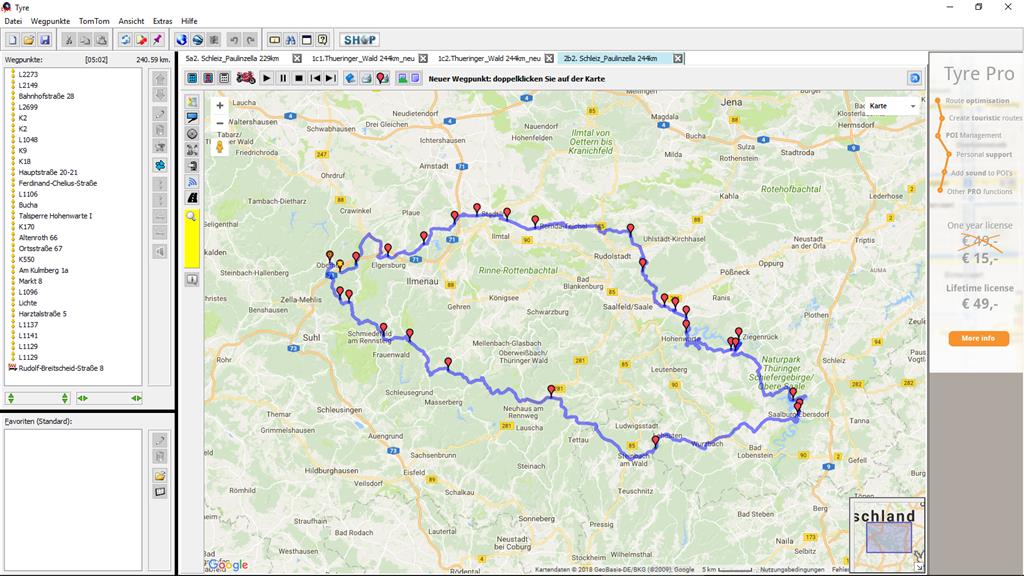Click the magnifier search icon on yellow bar
Viewport: 1024px width, 576px height.
coord(191,216)
